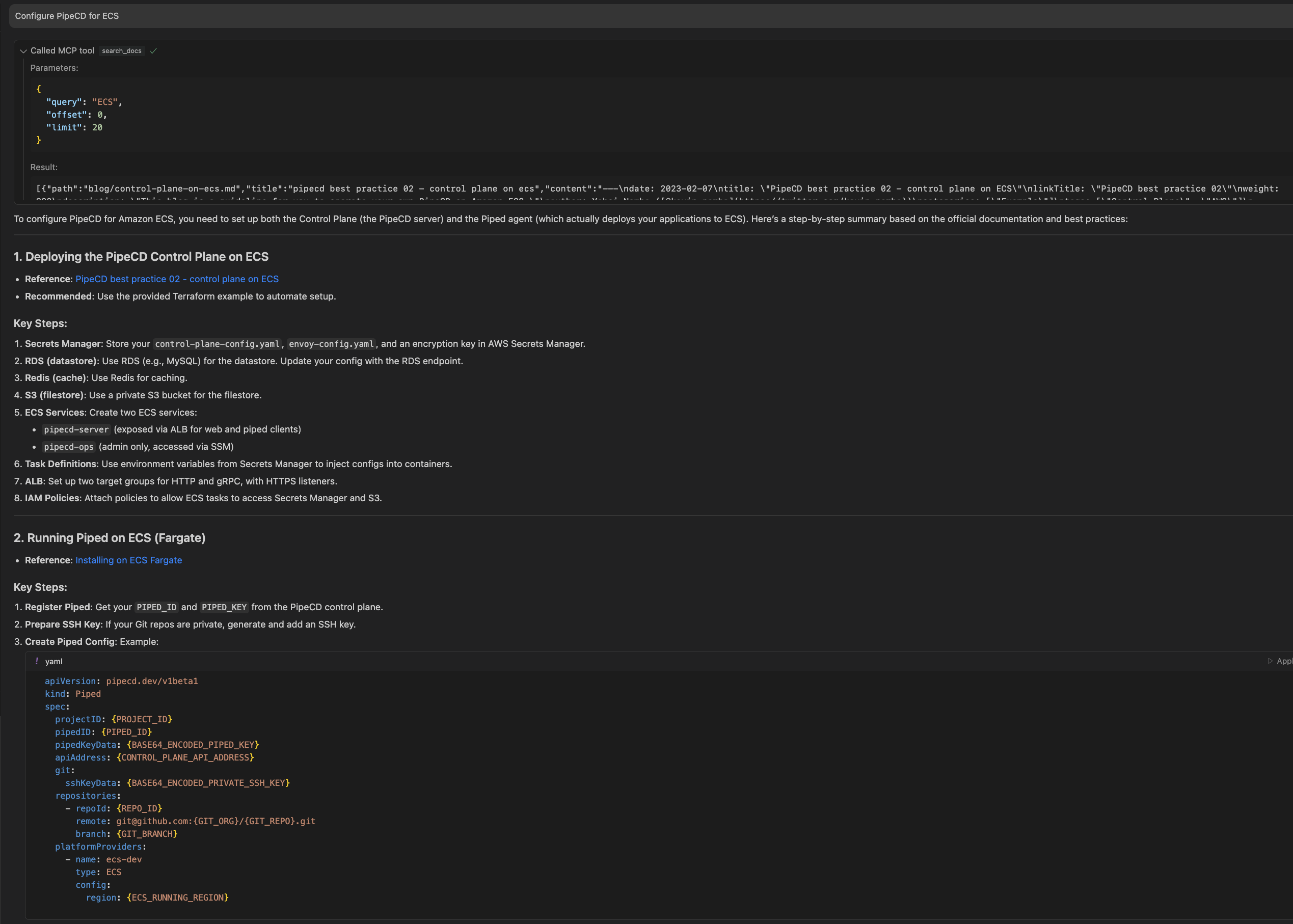Click the green success checkmark icon
Viewport: 1293px width, 924px height.
tap(154, 51)
